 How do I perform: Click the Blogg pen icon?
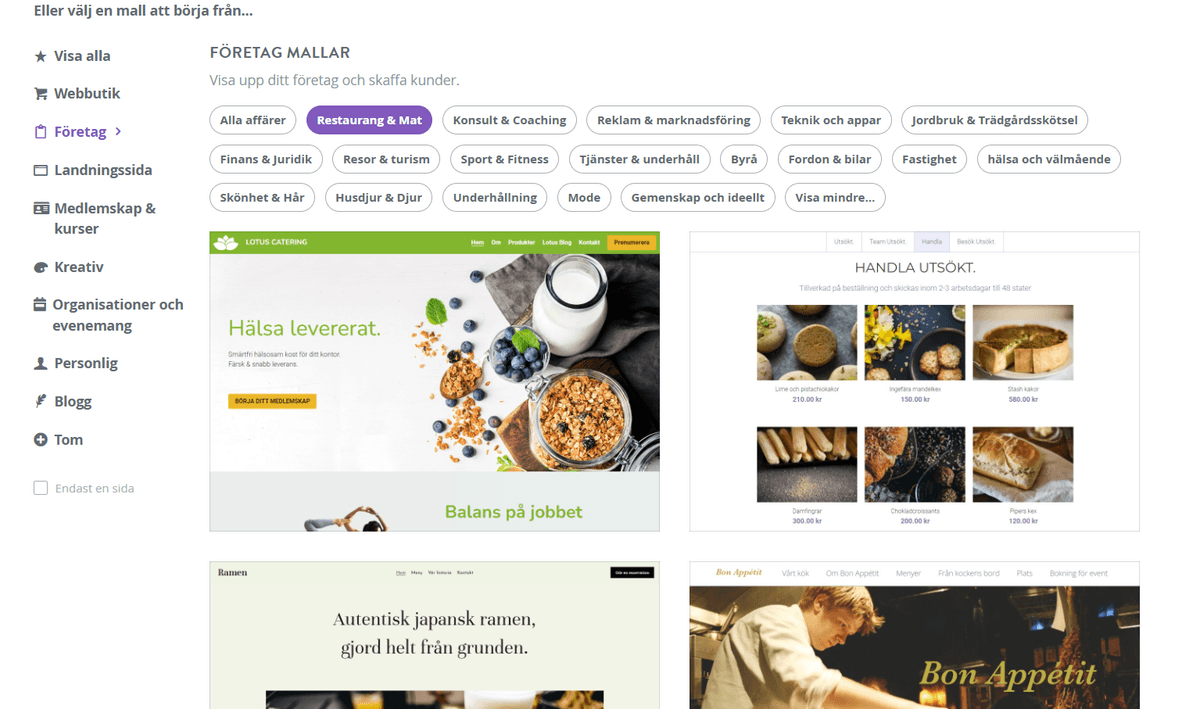[41, 402]
